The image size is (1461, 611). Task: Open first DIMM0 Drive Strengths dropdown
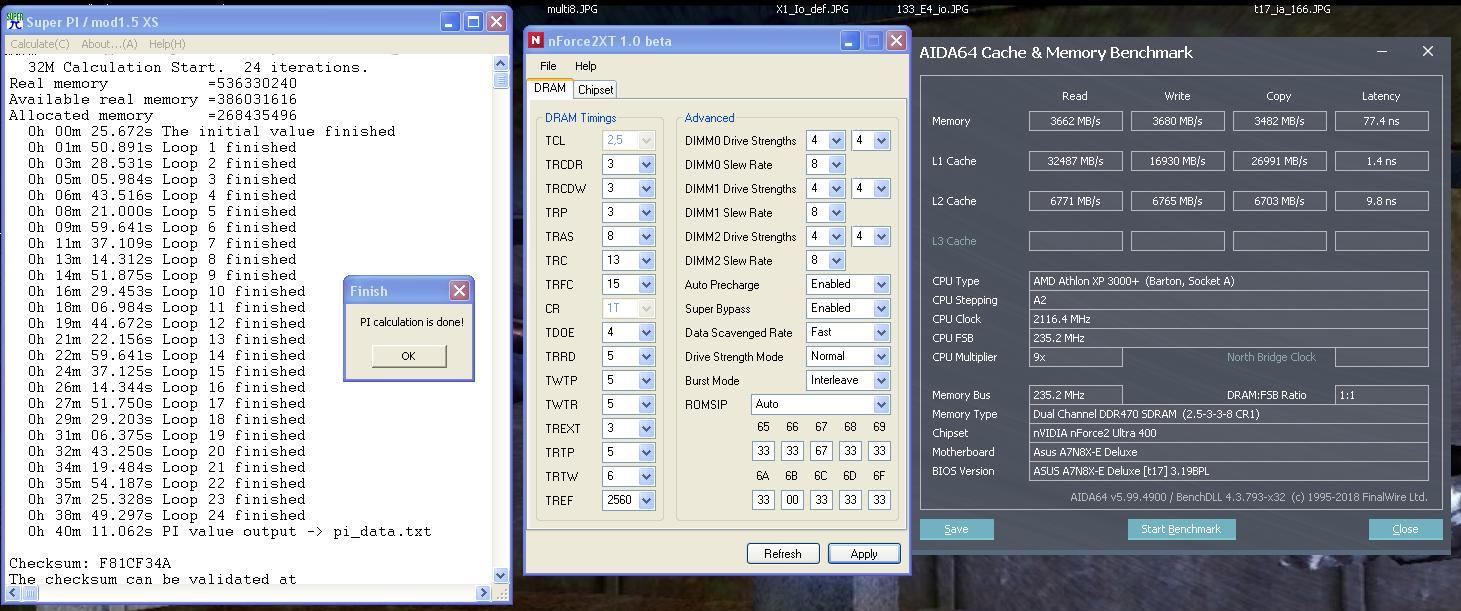click(x=836, y=141)
